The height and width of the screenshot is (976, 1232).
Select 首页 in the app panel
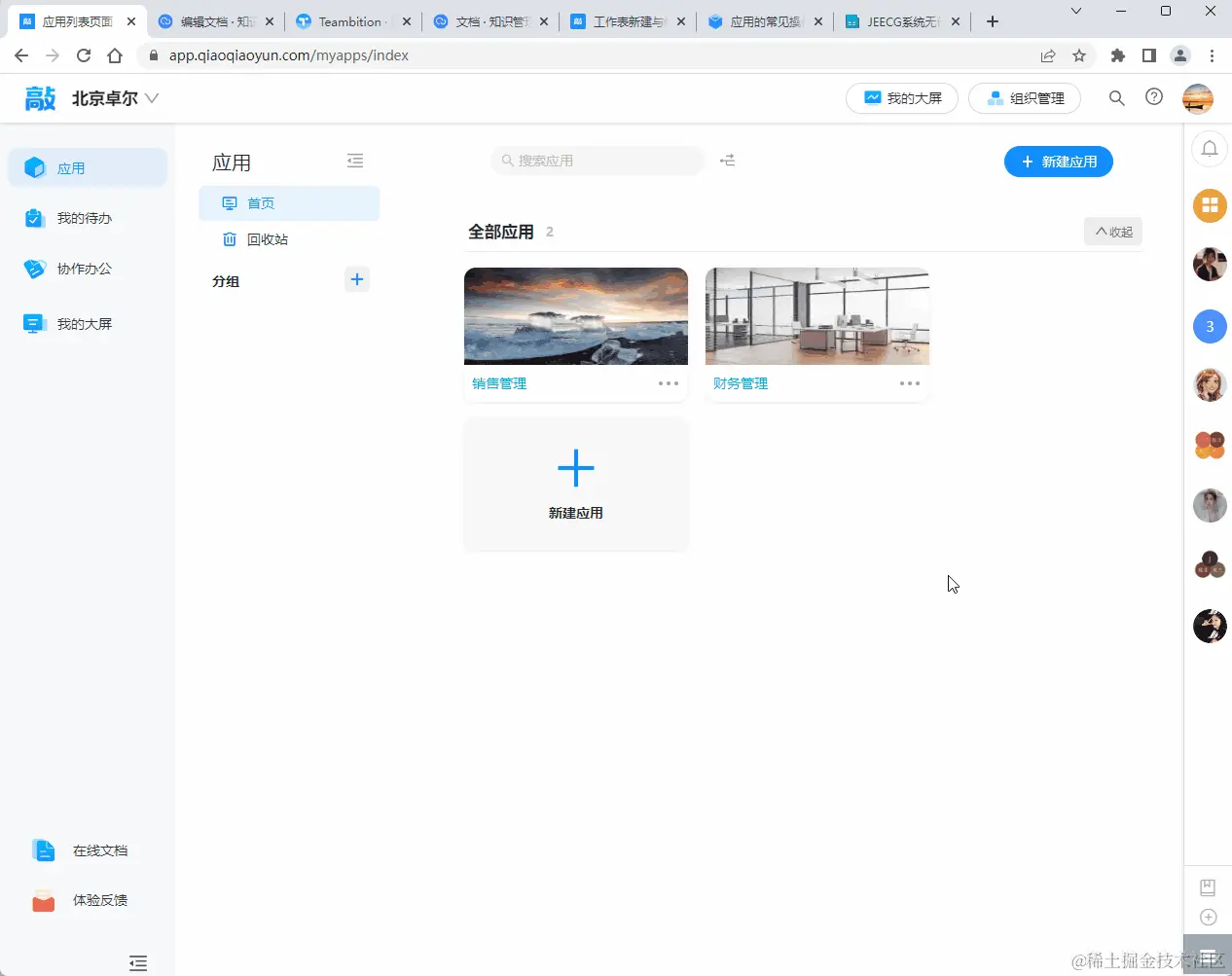click(289, 203)
